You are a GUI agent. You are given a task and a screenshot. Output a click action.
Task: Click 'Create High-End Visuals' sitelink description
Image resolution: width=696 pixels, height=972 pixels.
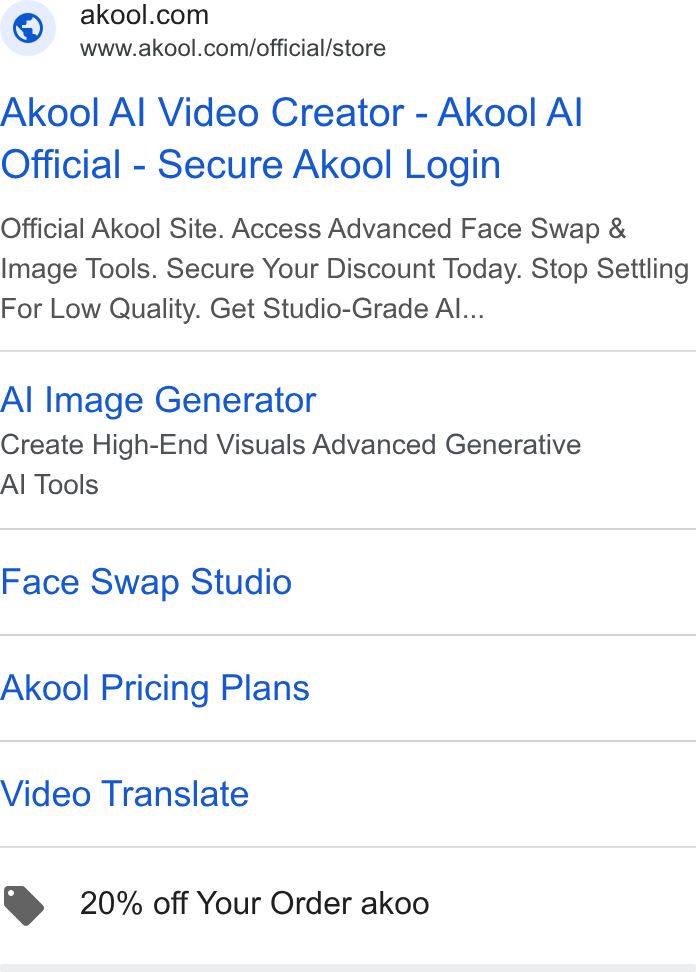[x=153, y=444]
